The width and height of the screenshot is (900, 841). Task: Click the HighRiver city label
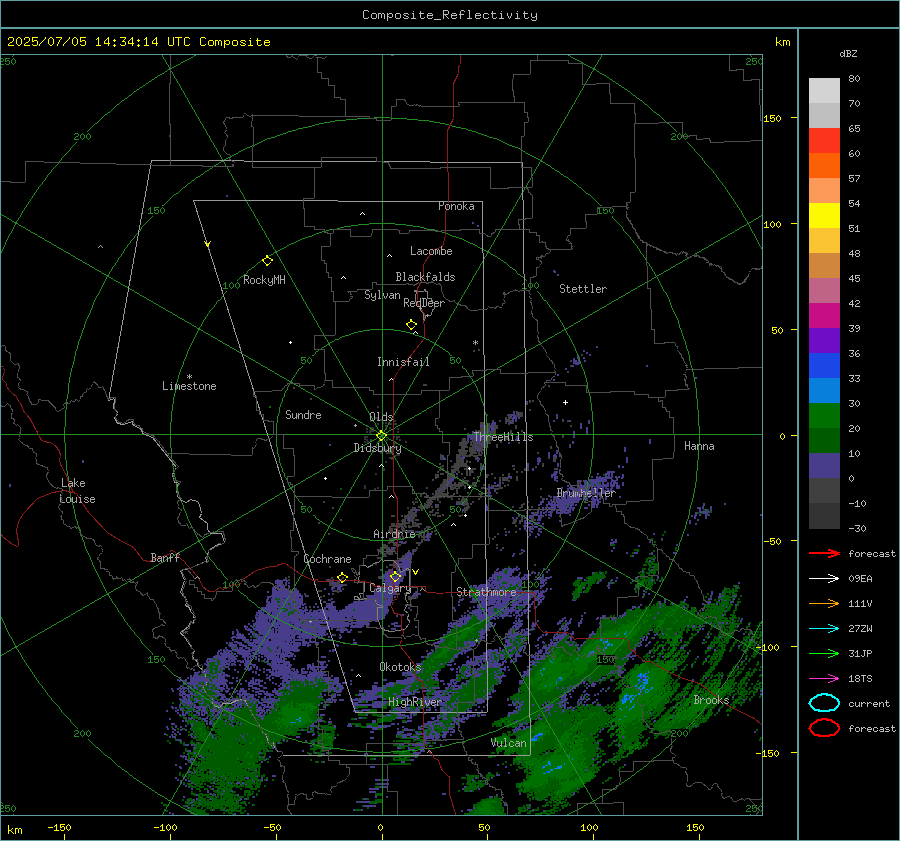[x=415, y=702]
